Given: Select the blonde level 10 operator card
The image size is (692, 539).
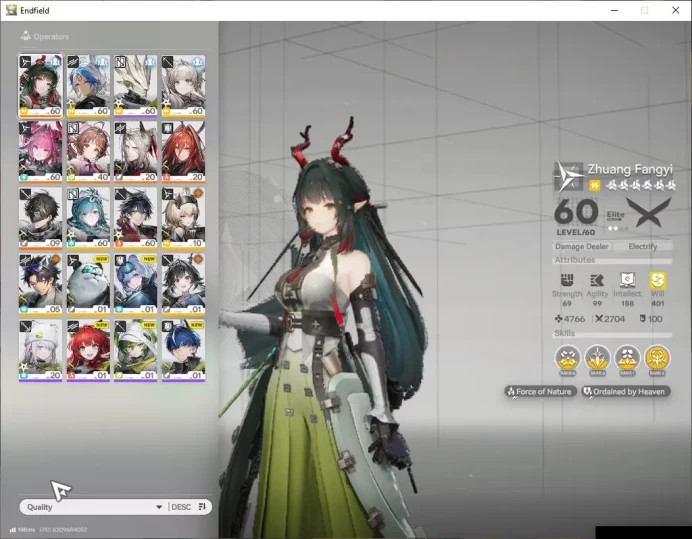Looking at the screenshot, I should 183,218.
